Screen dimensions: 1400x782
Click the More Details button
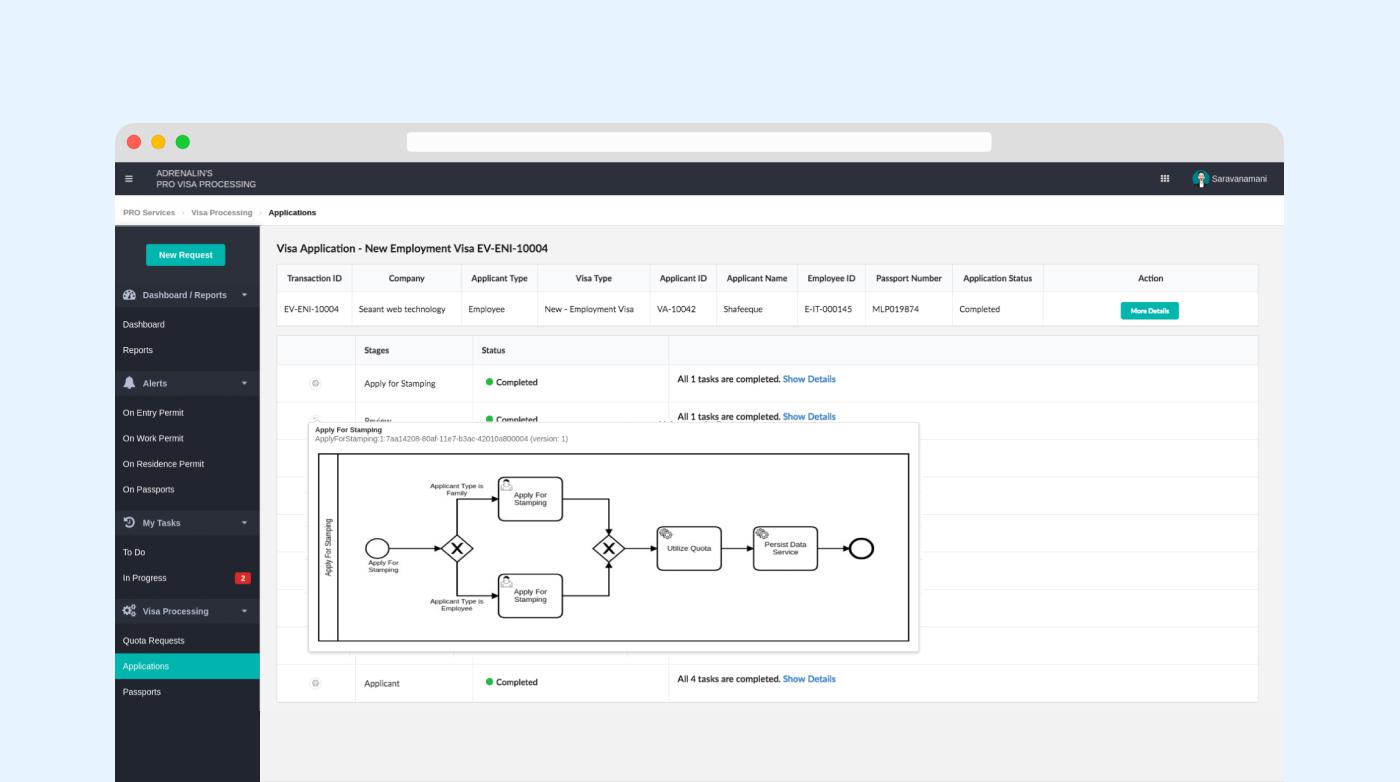pyautogui.click(x=1149, y=311)
